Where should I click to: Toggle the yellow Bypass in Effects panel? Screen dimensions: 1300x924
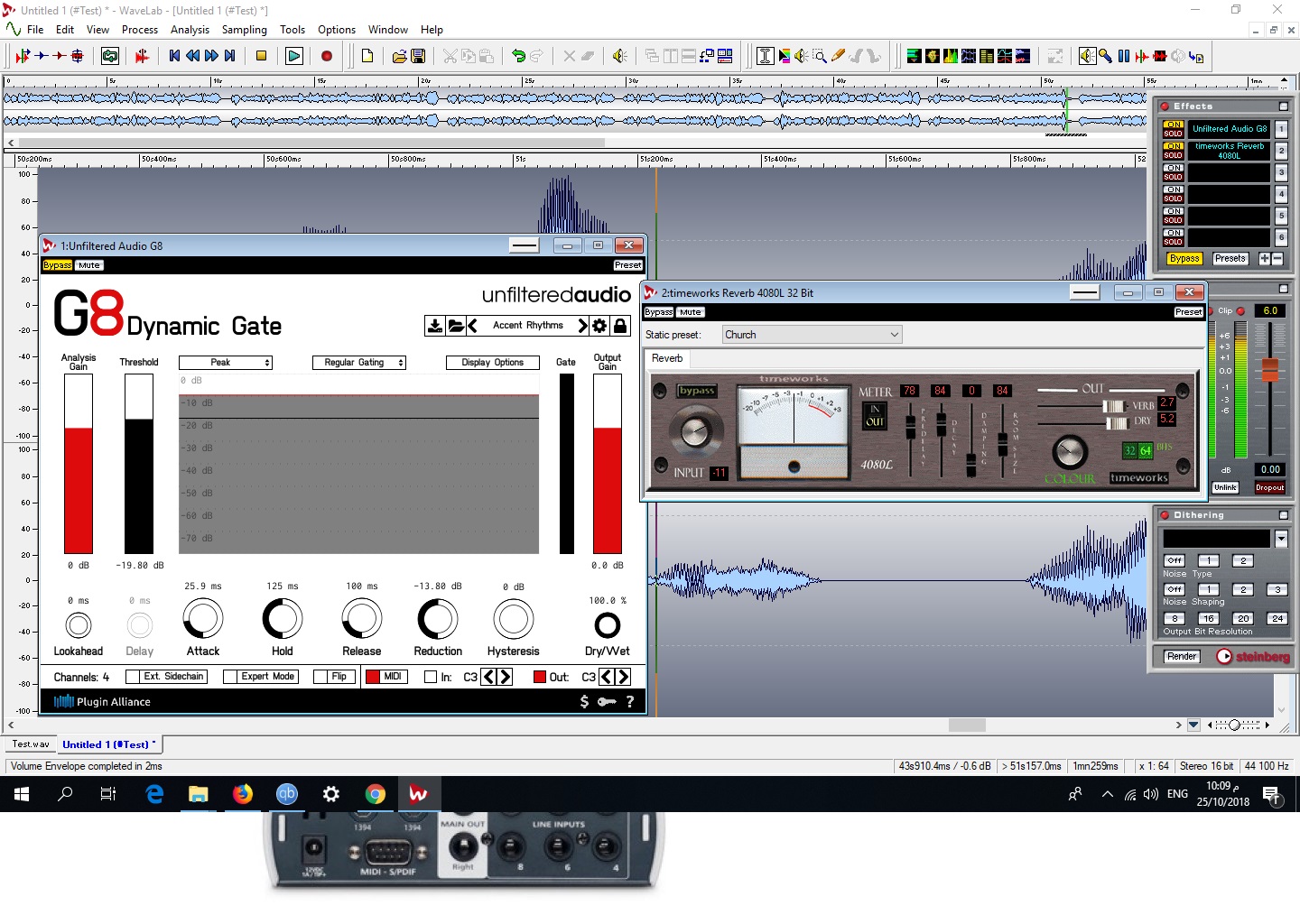[1184, 258]
